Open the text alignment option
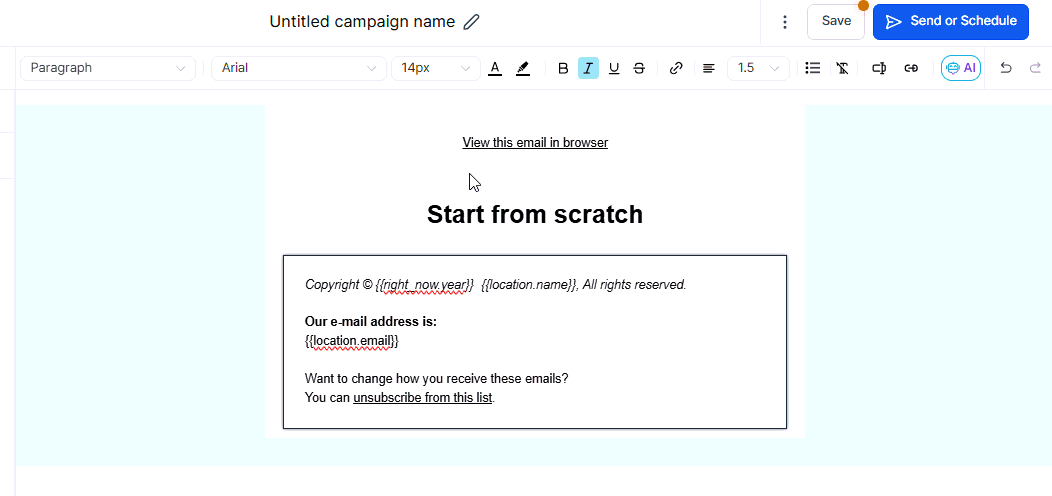This screenshot has height=496, width=1052. (x=708, y=68)
